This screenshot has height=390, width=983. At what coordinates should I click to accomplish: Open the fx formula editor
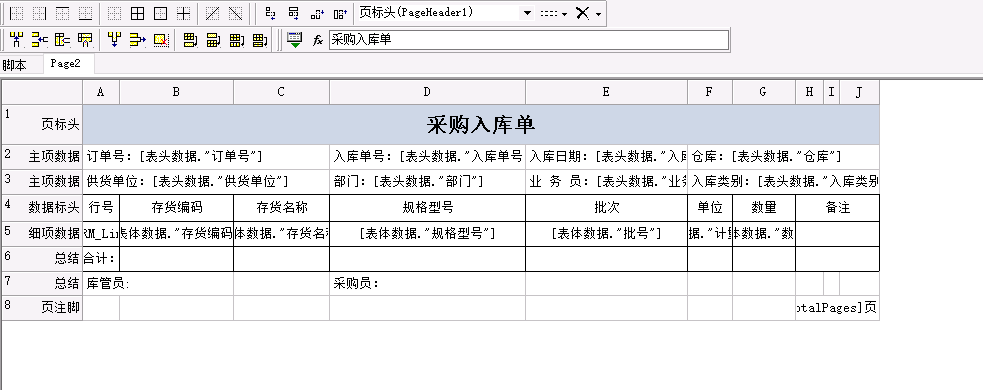[x=318, y=41]
